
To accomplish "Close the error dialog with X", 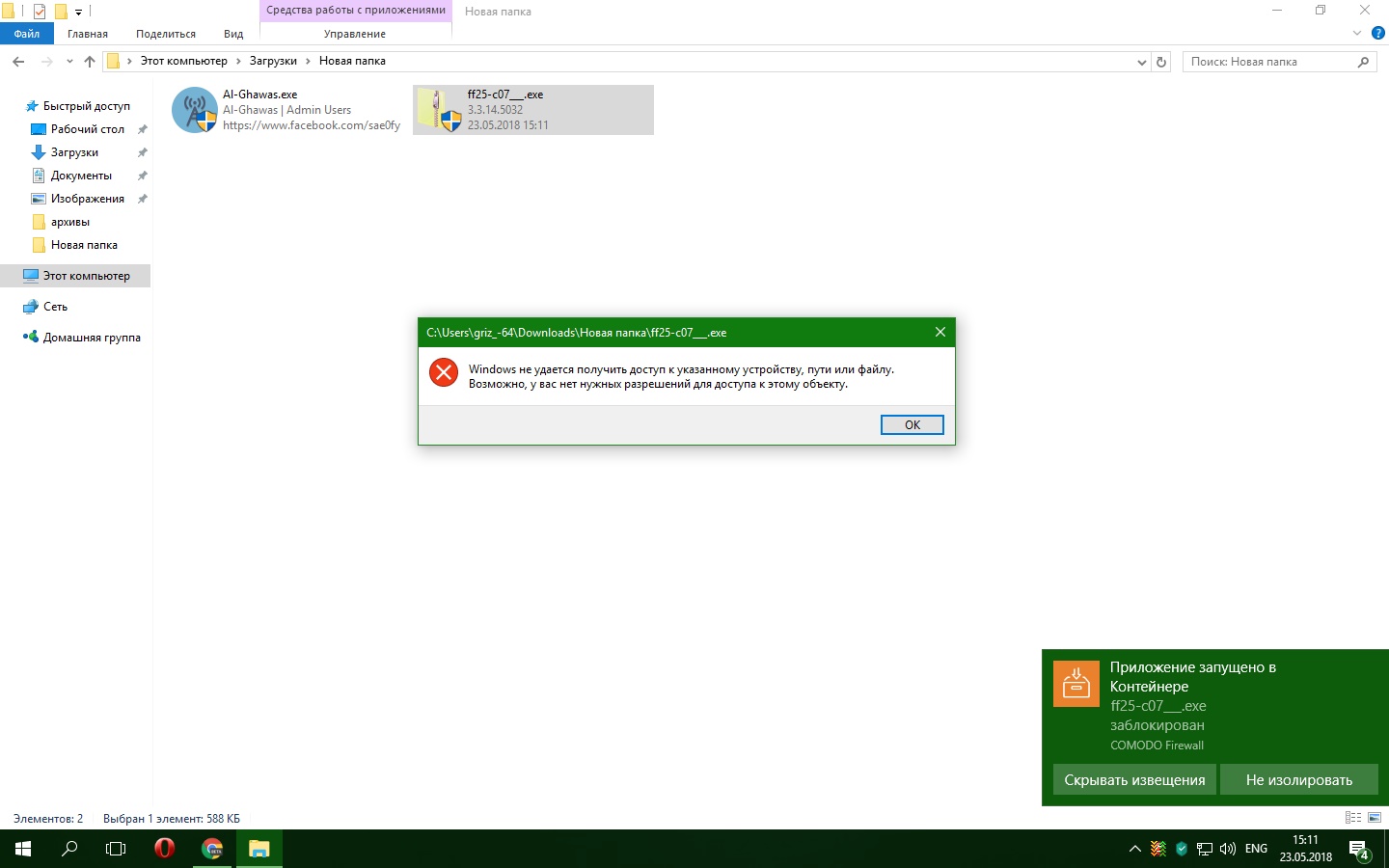I will 940,332.
